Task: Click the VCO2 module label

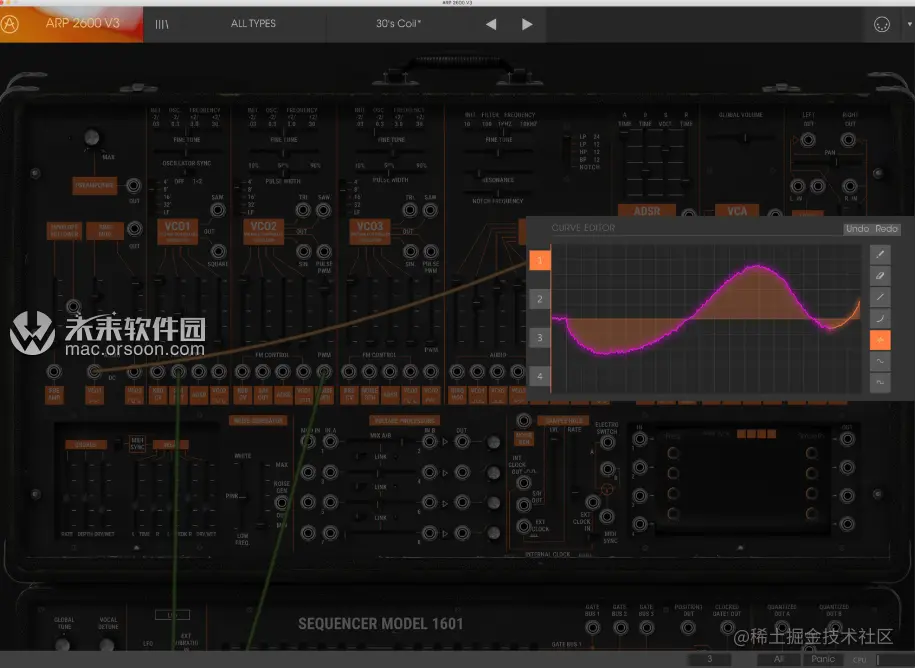Action: 263,231
